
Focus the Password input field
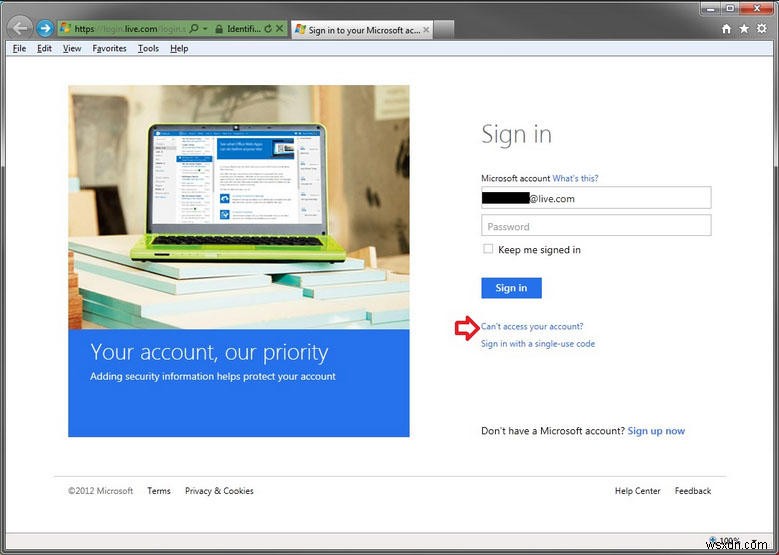pos(596,226)
